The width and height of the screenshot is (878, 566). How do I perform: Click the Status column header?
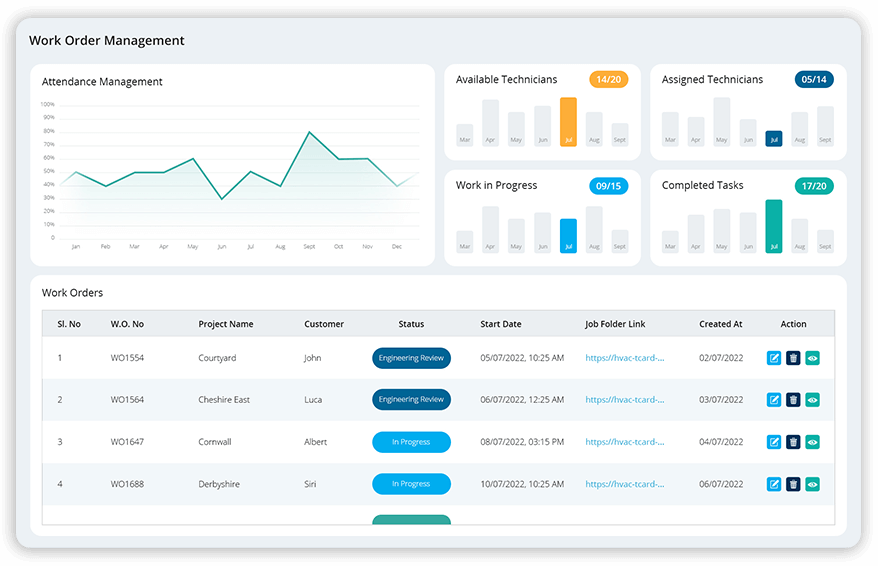pyautogui.click(x=411, y=324)
